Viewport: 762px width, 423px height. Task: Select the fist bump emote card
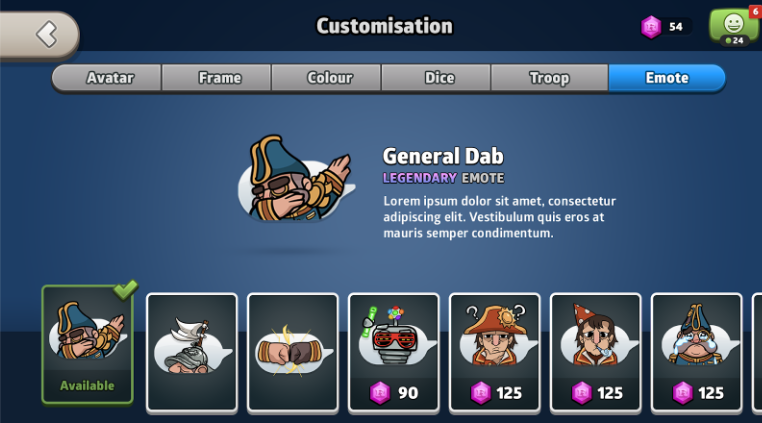[x=293, y=352]
